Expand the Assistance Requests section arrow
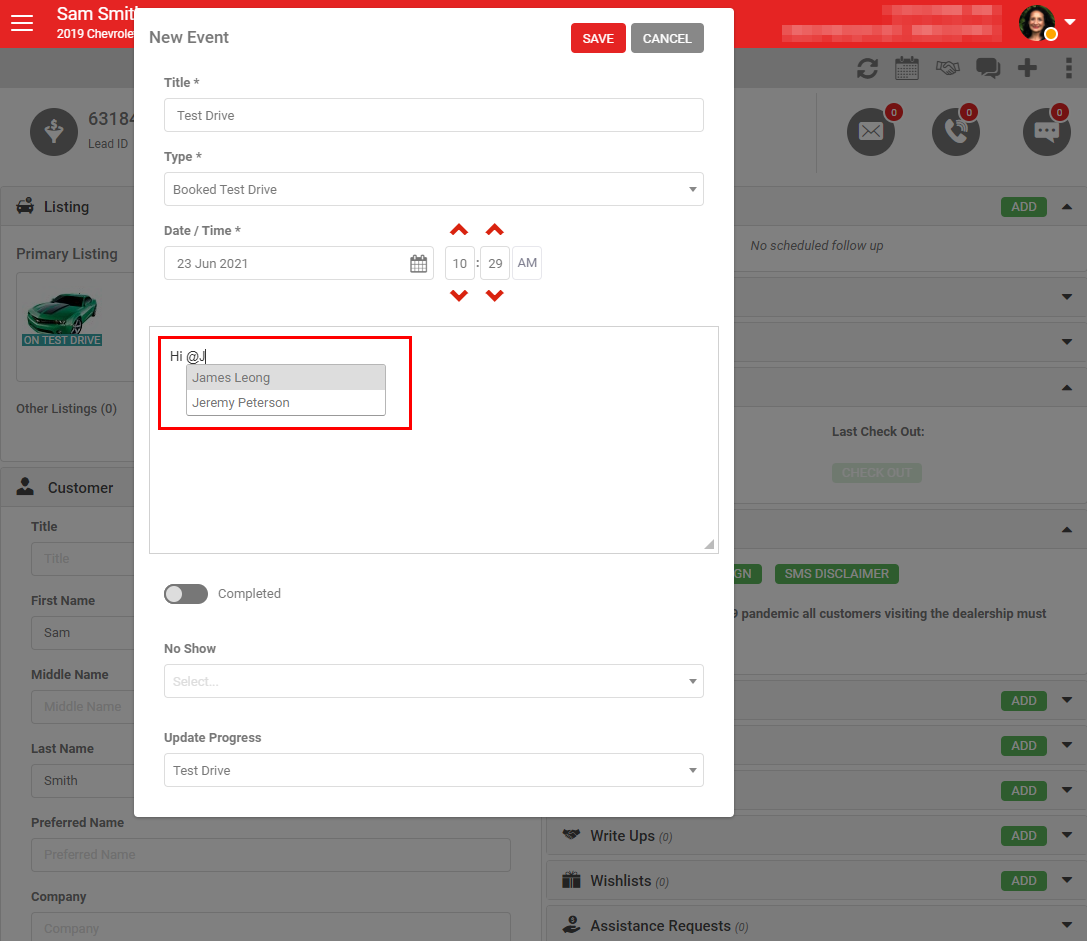The height and width of the screenshot is (941, 1087). tap(1067, 925)
